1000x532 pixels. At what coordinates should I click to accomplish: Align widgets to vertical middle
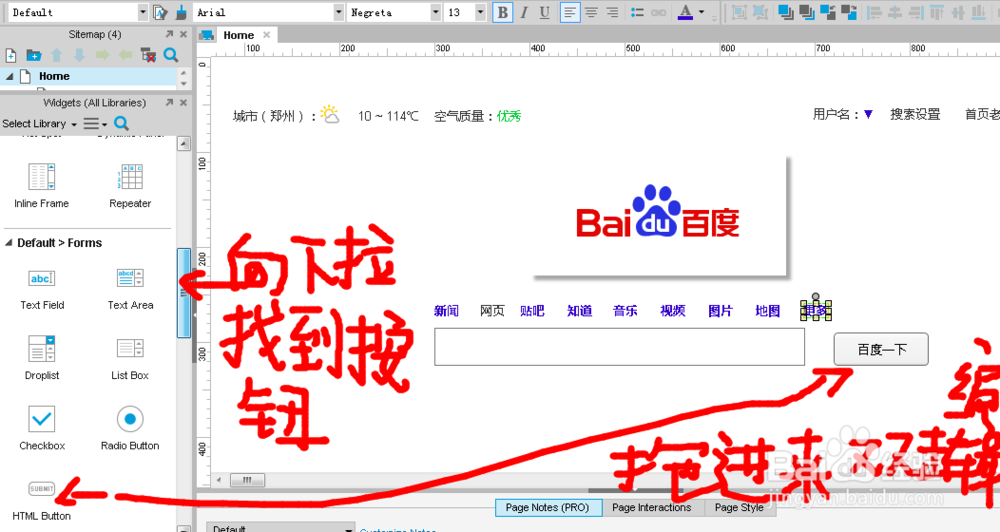point(958,12)
